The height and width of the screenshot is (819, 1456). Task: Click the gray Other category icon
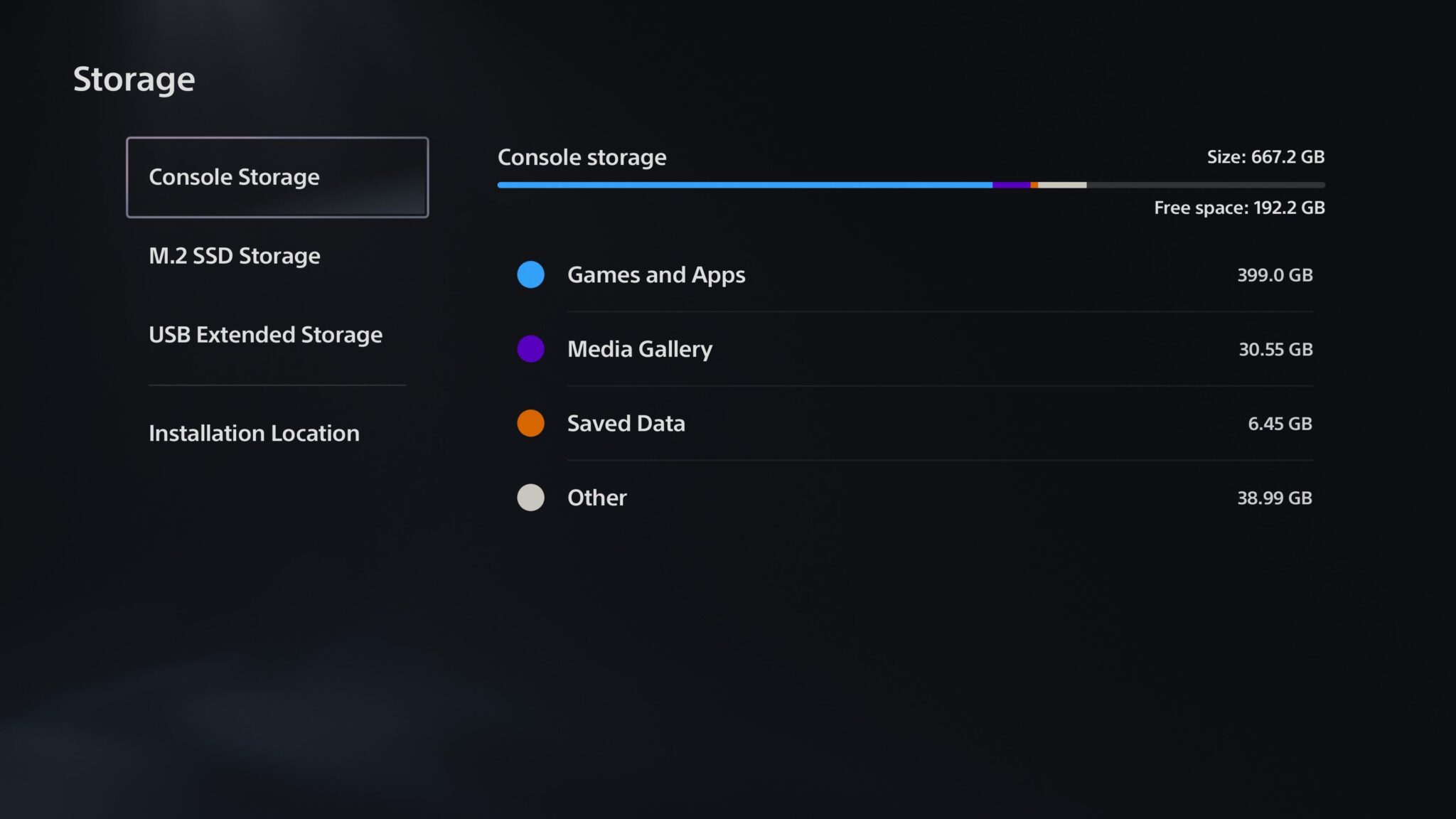point(530,498)
